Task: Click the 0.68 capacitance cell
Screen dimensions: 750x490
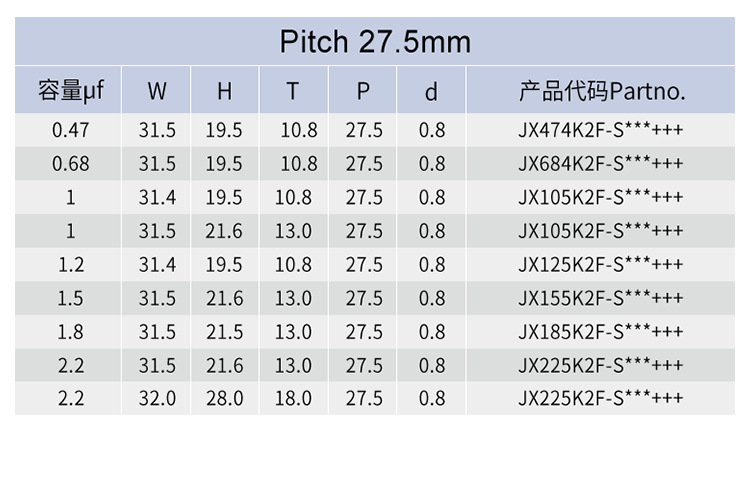Action: click(x=70, y=164)
